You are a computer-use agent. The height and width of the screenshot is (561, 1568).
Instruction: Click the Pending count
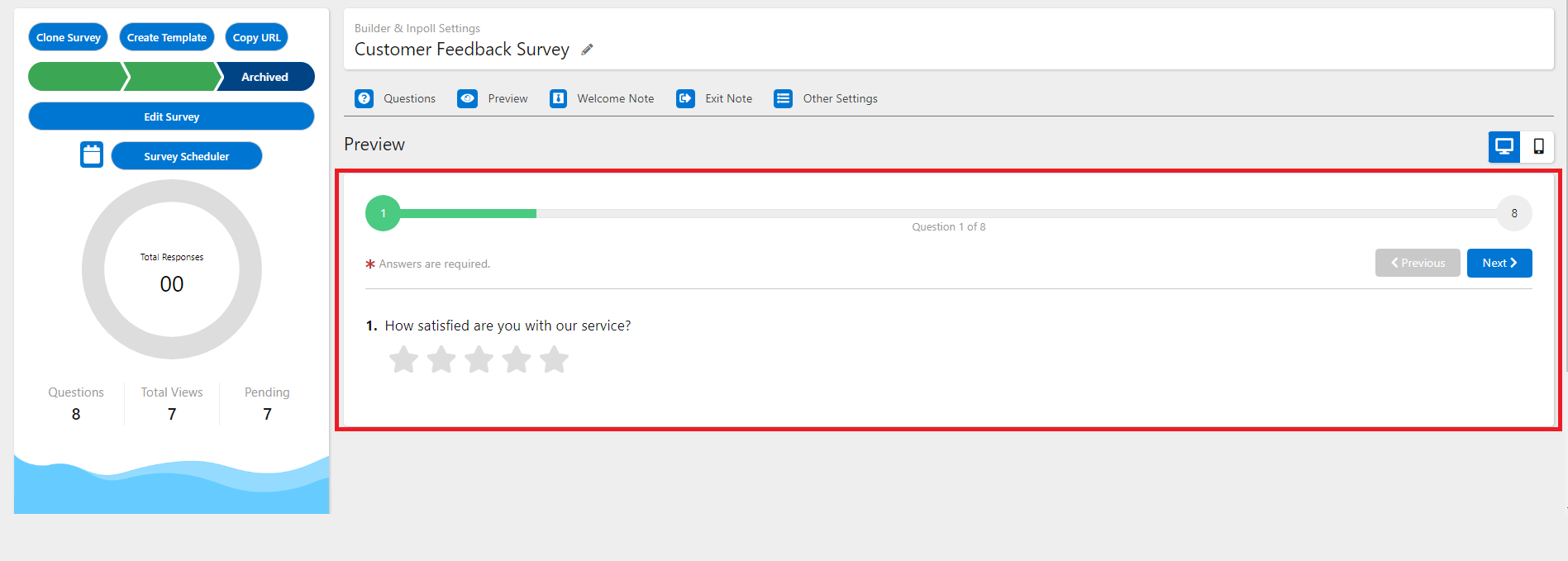[267, 414]
